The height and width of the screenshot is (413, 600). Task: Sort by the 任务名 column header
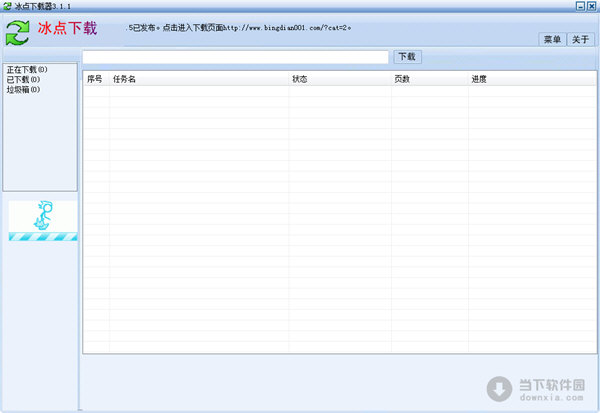[199, 79]
